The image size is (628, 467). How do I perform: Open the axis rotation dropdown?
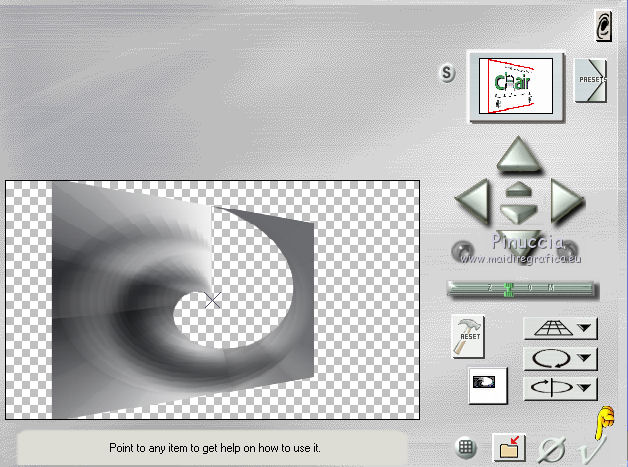click(x=560, y=388)
